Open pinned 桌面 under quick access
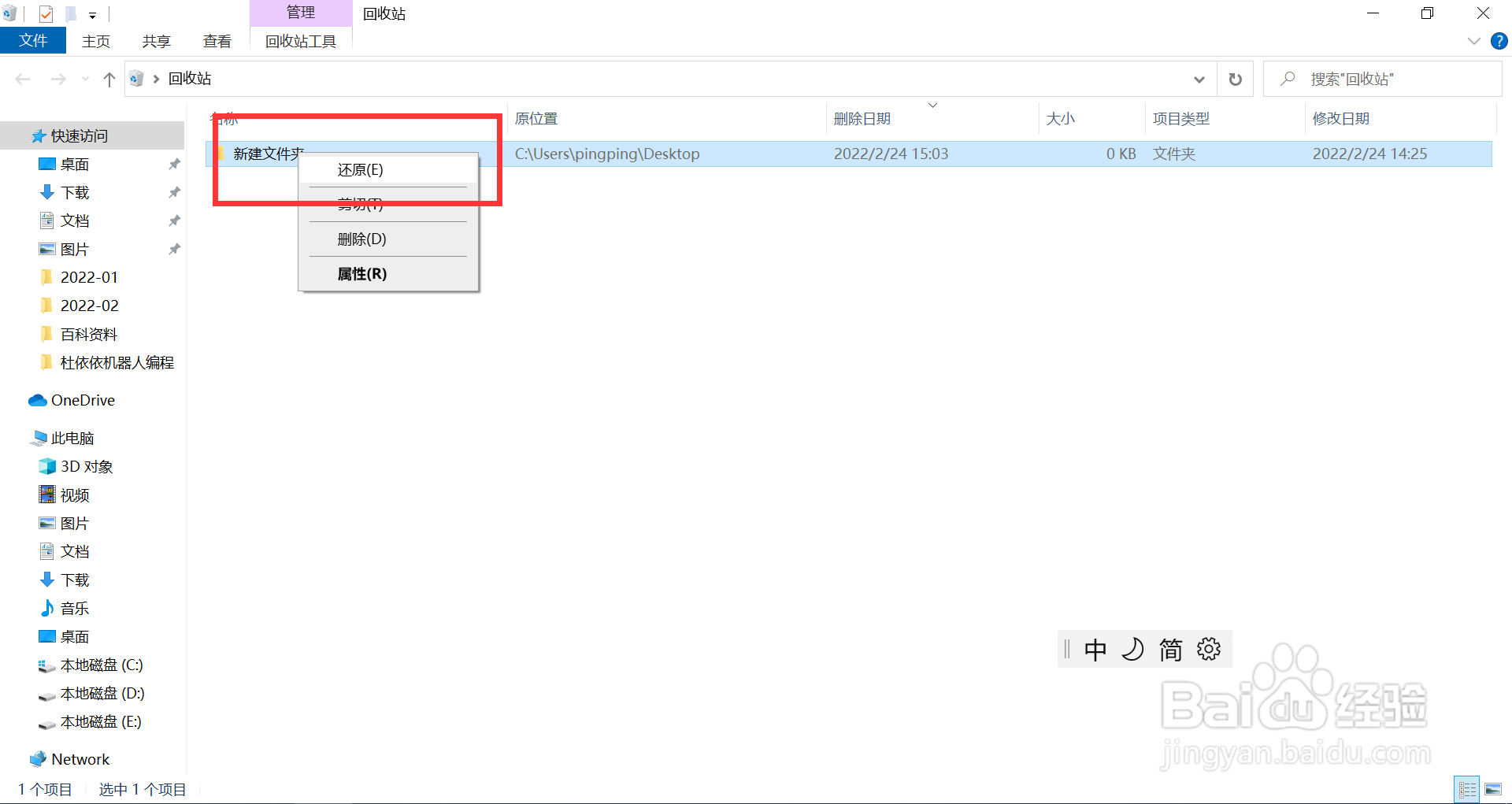This screenshot has height=804, width=1512. 75,165
